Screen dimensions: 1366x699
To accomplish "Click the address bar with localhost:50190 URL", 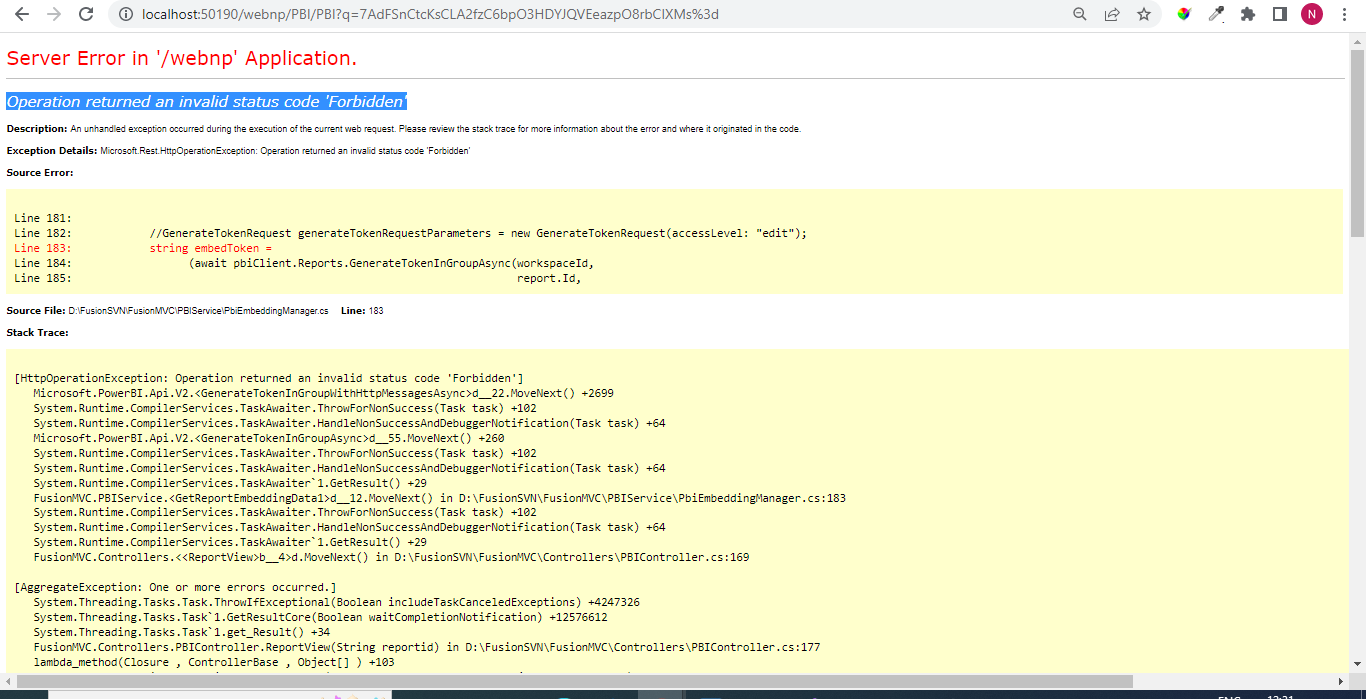I will pos(430,14).
